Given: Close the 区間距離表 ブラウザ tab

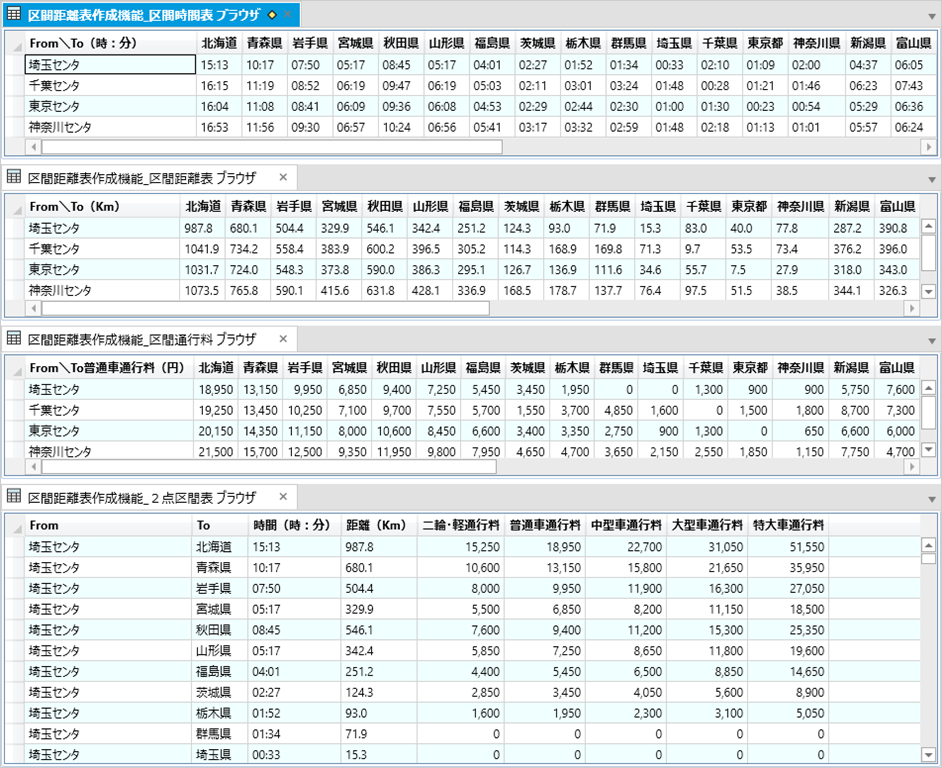Looking at the screenshot, I should [x=284, y=177].
